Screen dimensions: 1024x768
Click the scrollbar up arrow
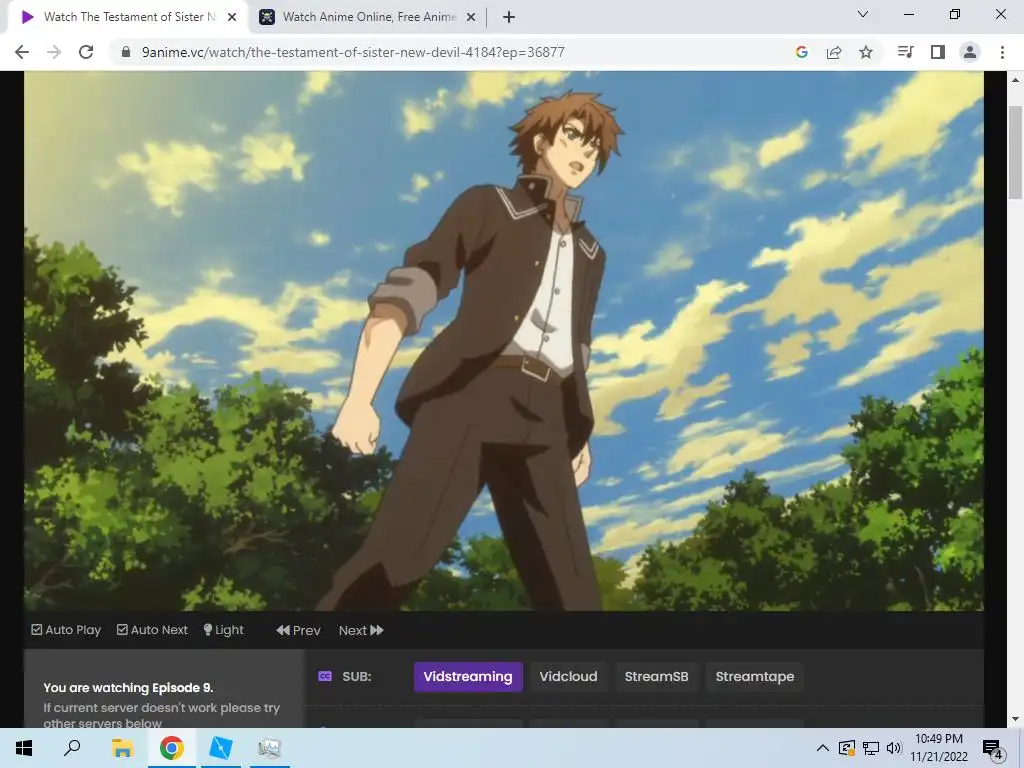[x=1015, y=80]
